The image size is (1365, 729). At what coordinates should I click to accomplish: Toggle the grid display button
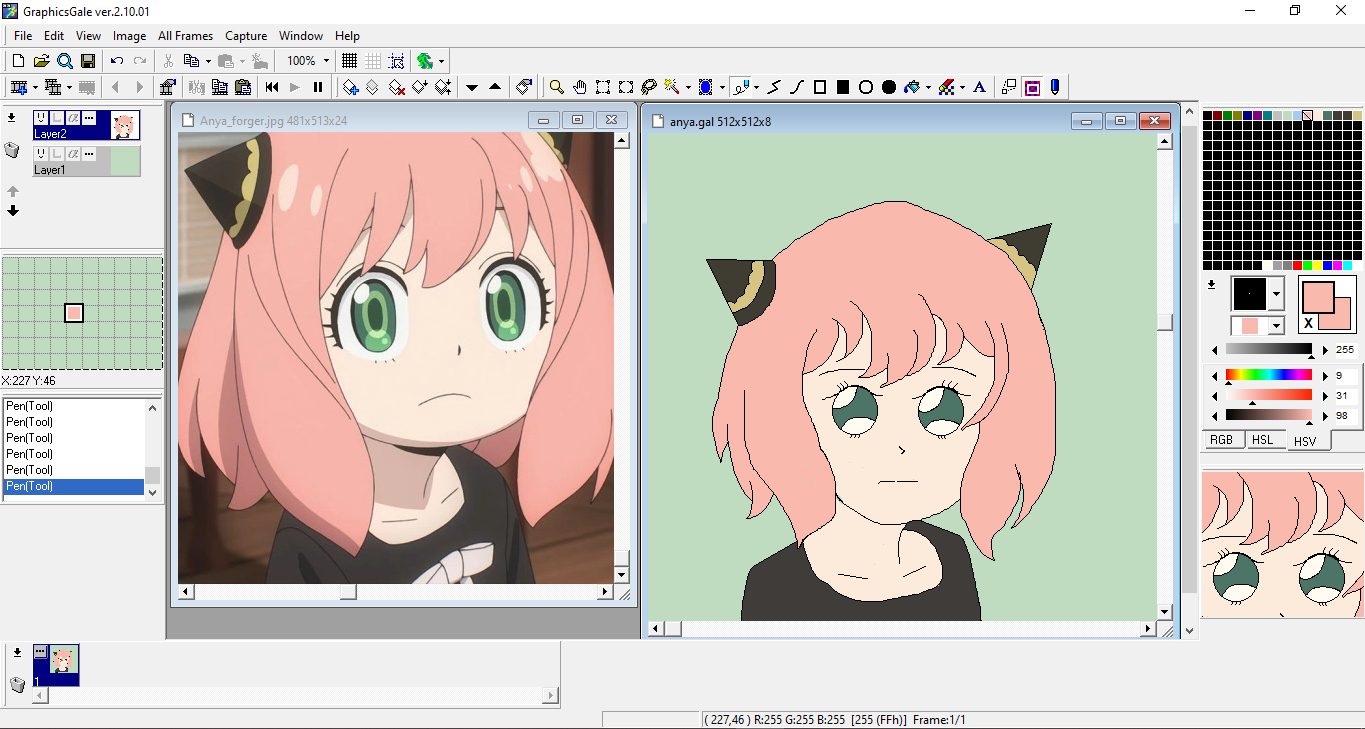click(349, 61)
